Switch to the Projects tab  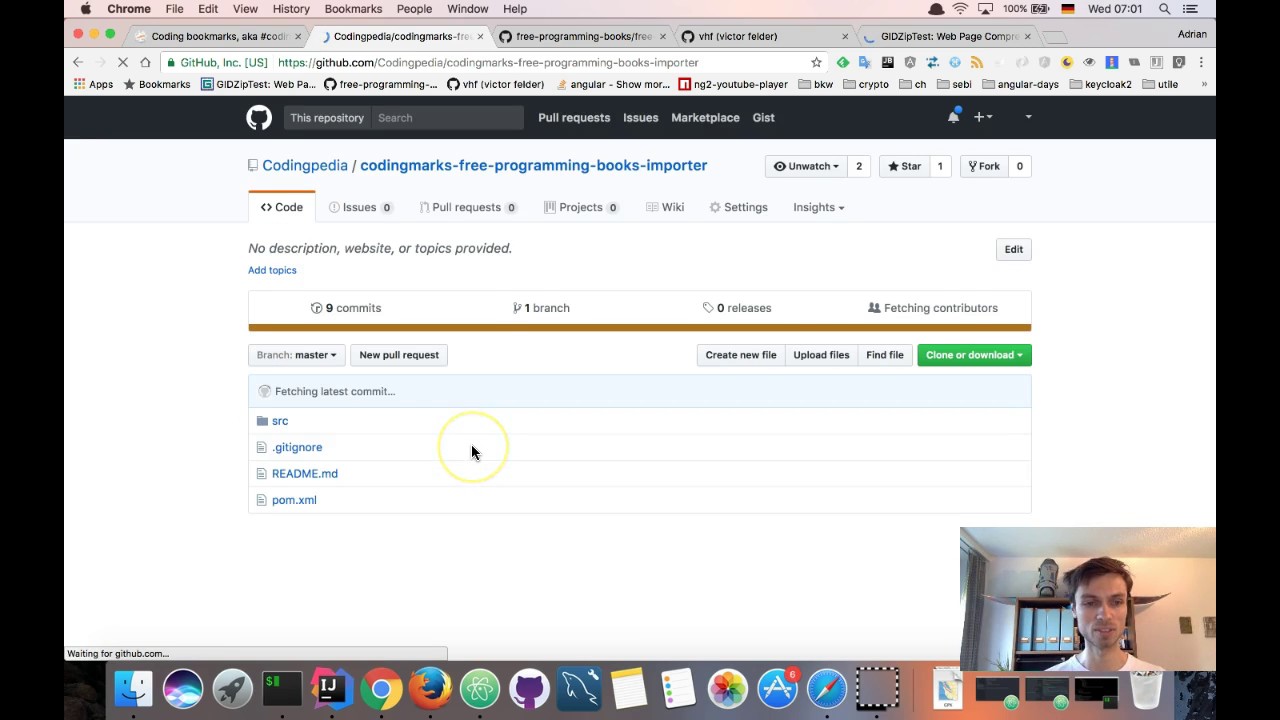click(581, 207)
